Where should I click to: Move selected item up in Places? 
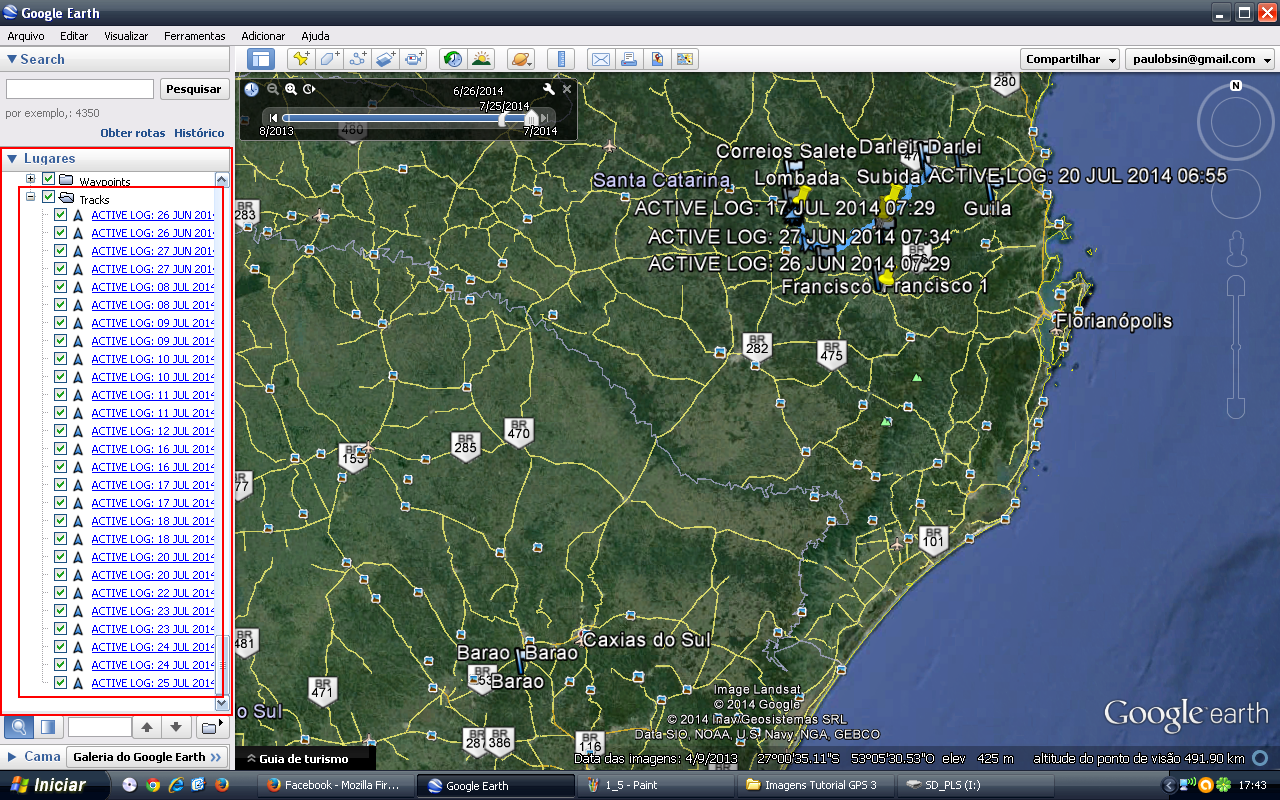[x=147, y=727]
